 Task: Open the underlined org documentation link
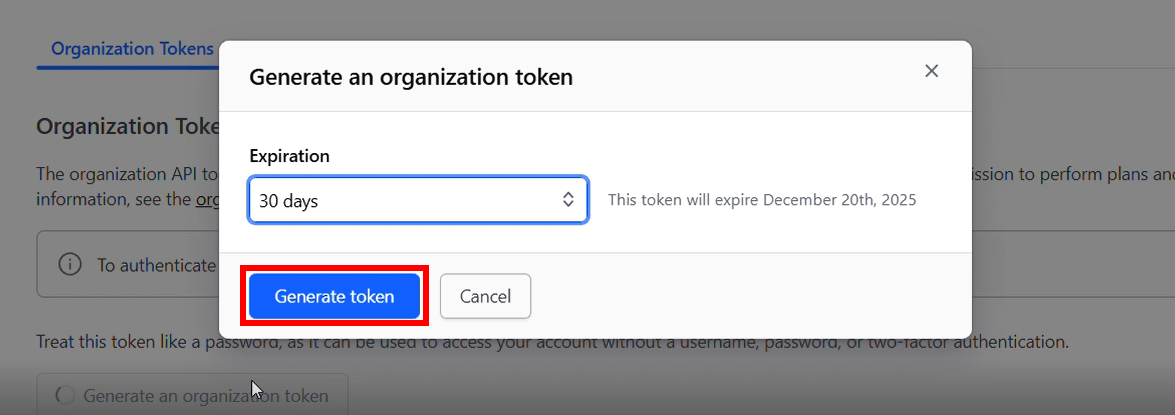pos(207,200)
